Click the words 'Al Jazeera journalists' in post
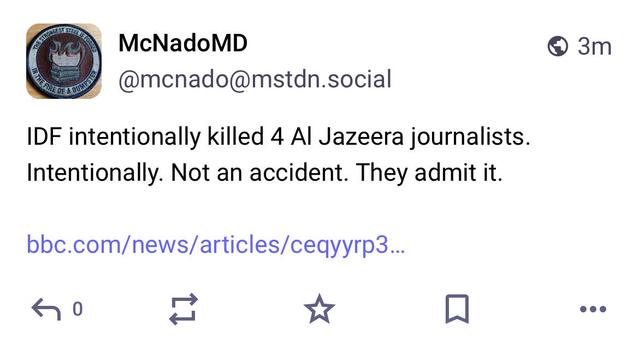Viewport: 639px width, 361px height. (x=410, y=137)
